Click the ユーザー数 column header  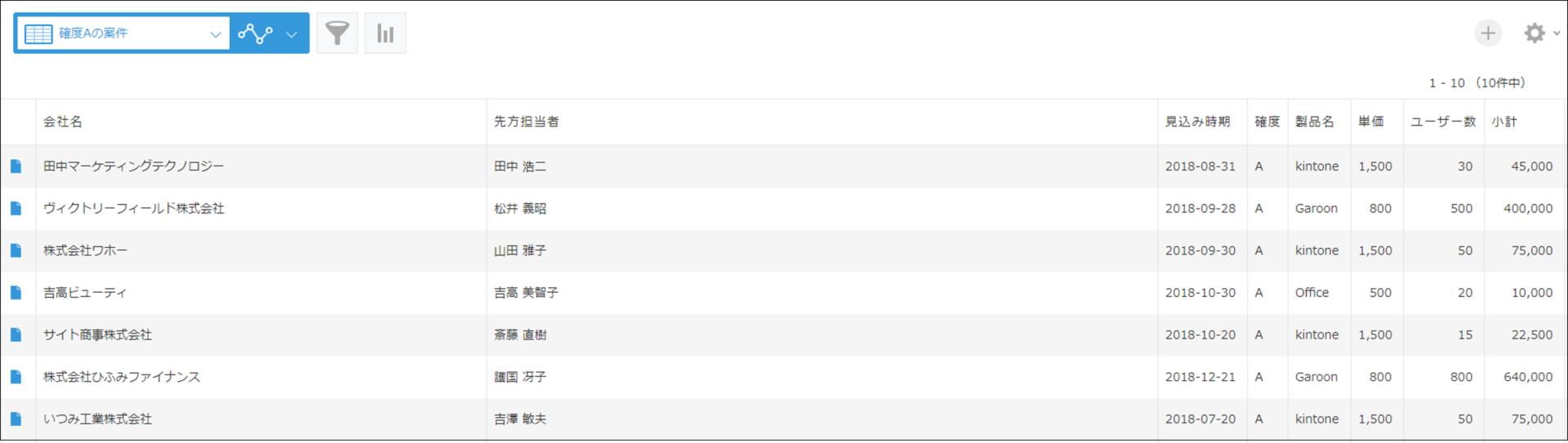1443,122
